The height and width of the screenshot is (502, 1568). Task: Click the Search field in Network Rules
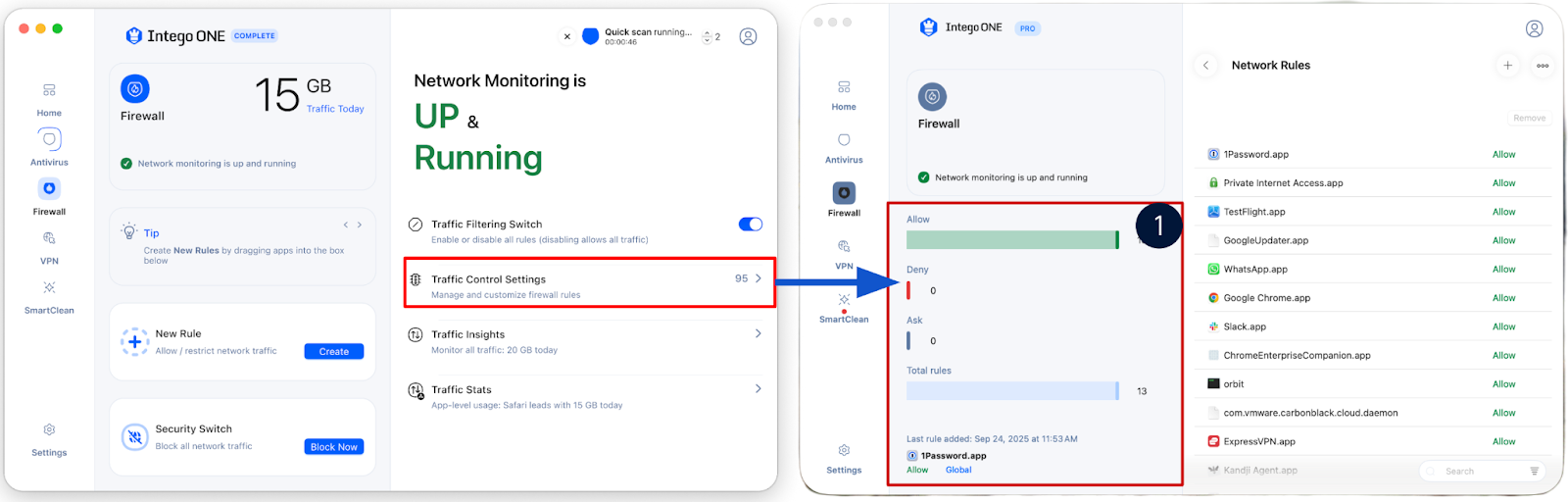click(1482, 472)
